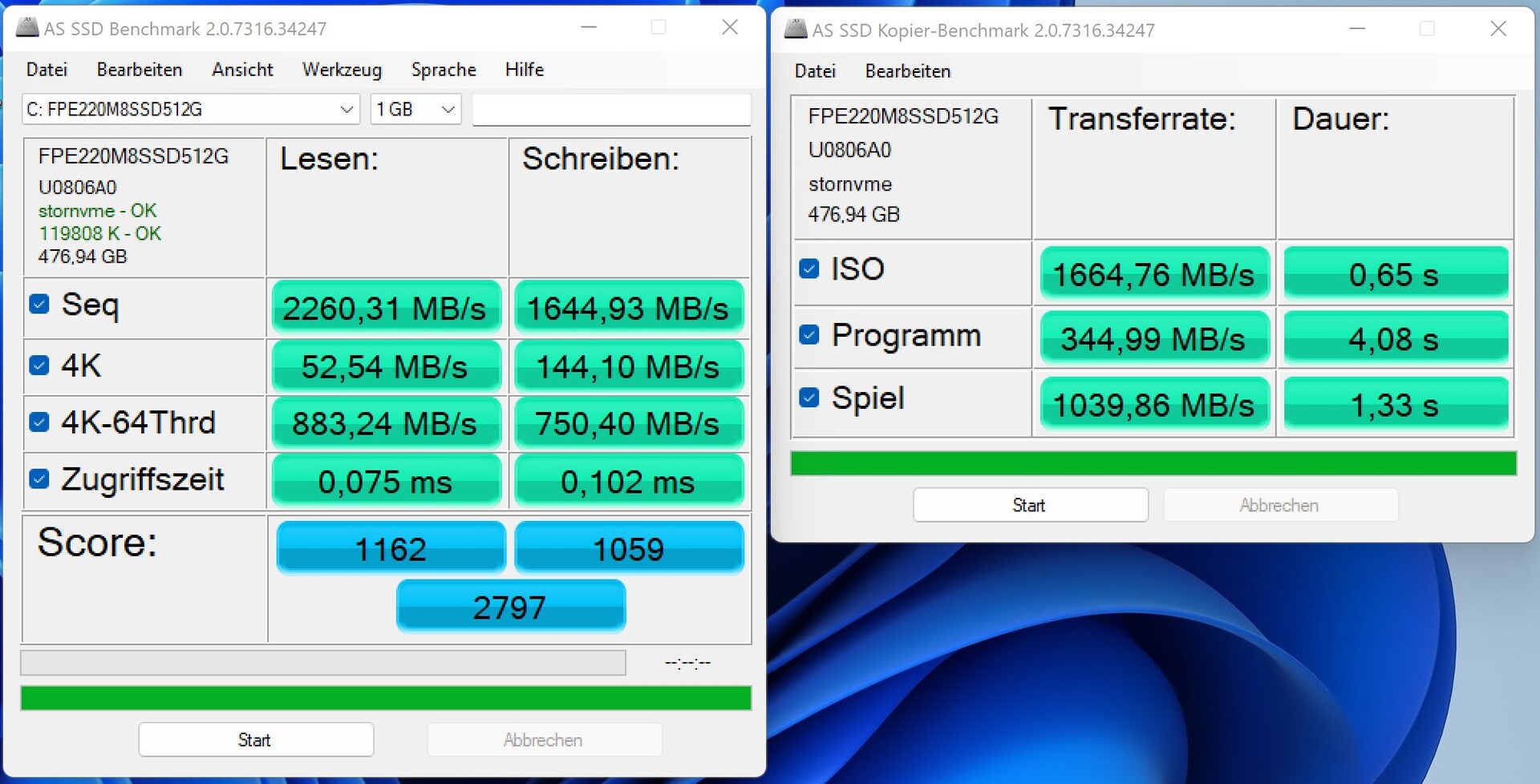
Task: Close the AS SSD Benchmark window
Action: [729, 27]
